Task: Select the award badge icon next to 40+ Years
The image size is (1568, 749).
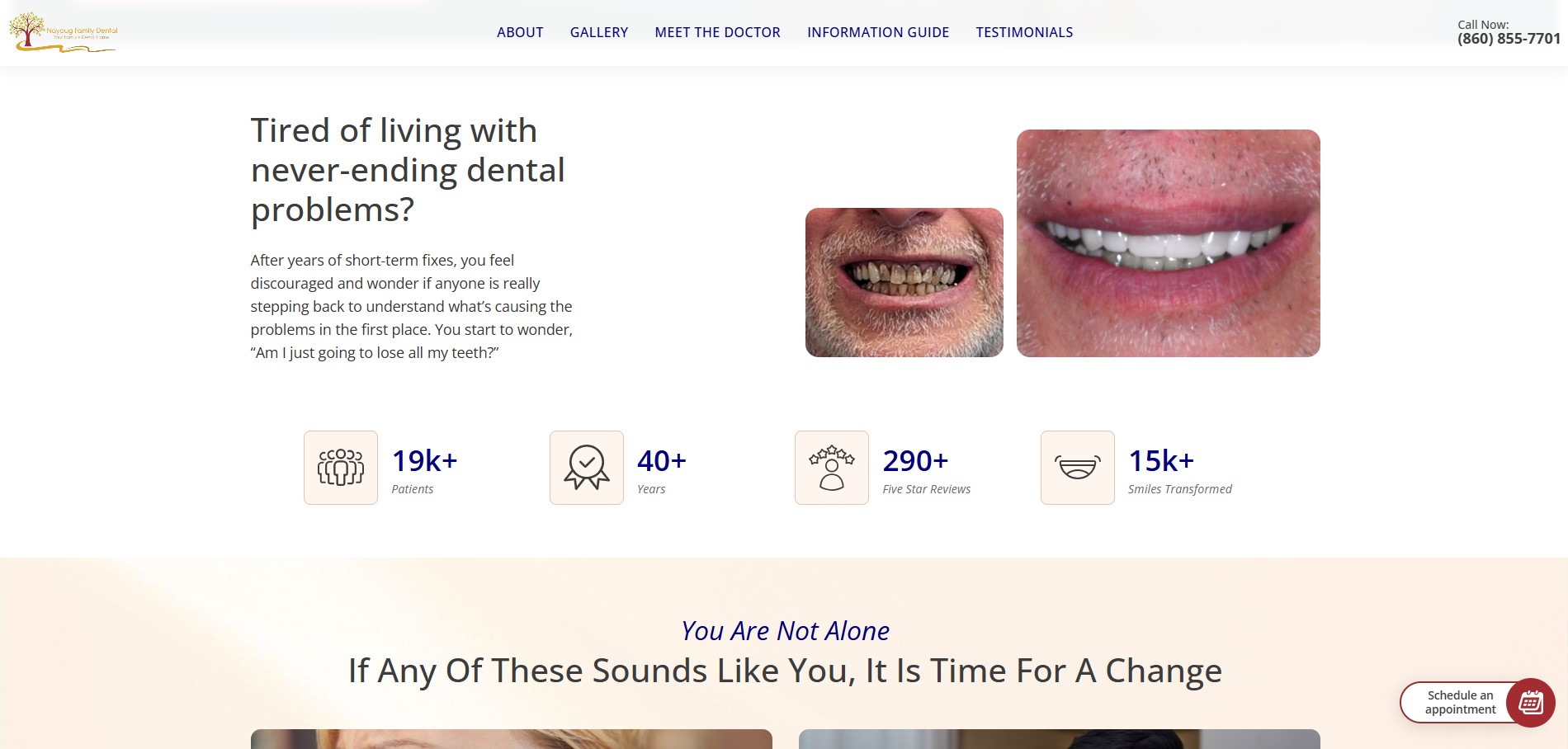Action: click(586, 467)
